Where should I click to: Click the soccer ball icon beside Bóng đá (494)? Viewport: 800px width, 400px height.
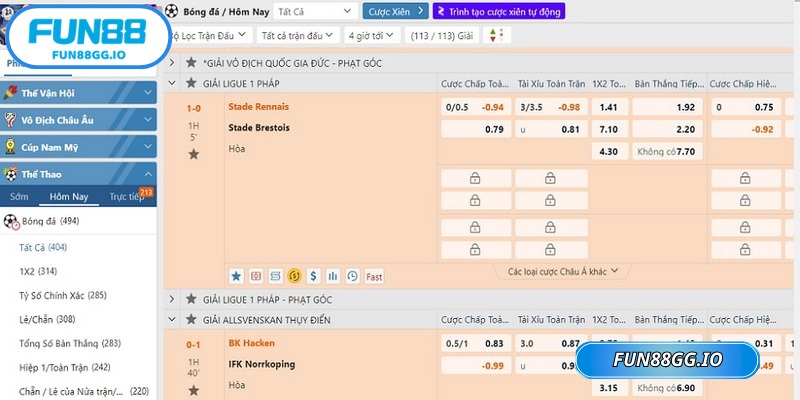point(11,221)
